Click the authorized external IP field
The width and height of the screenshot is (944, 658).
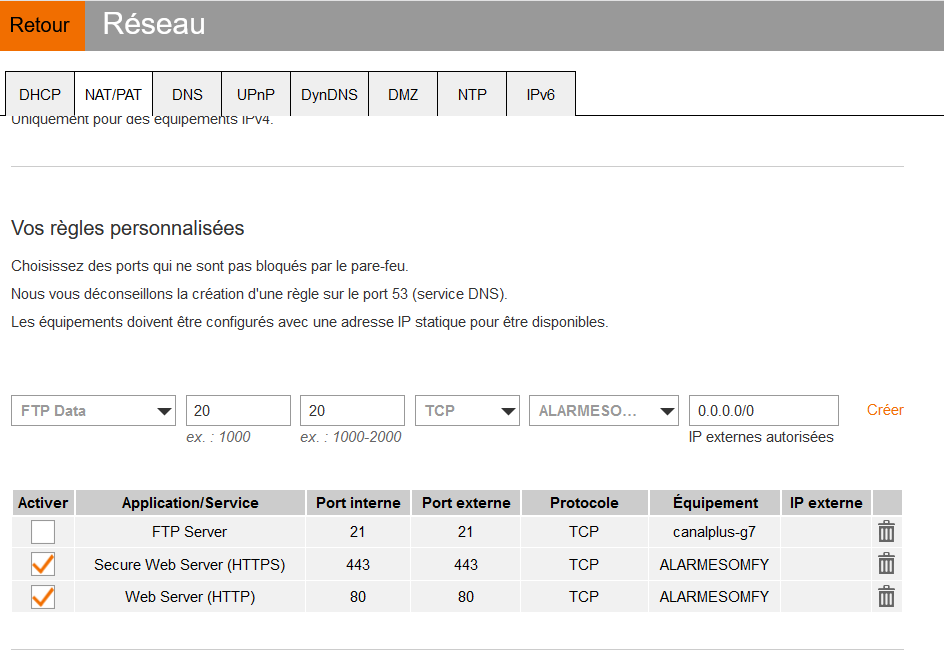[763, 411]
